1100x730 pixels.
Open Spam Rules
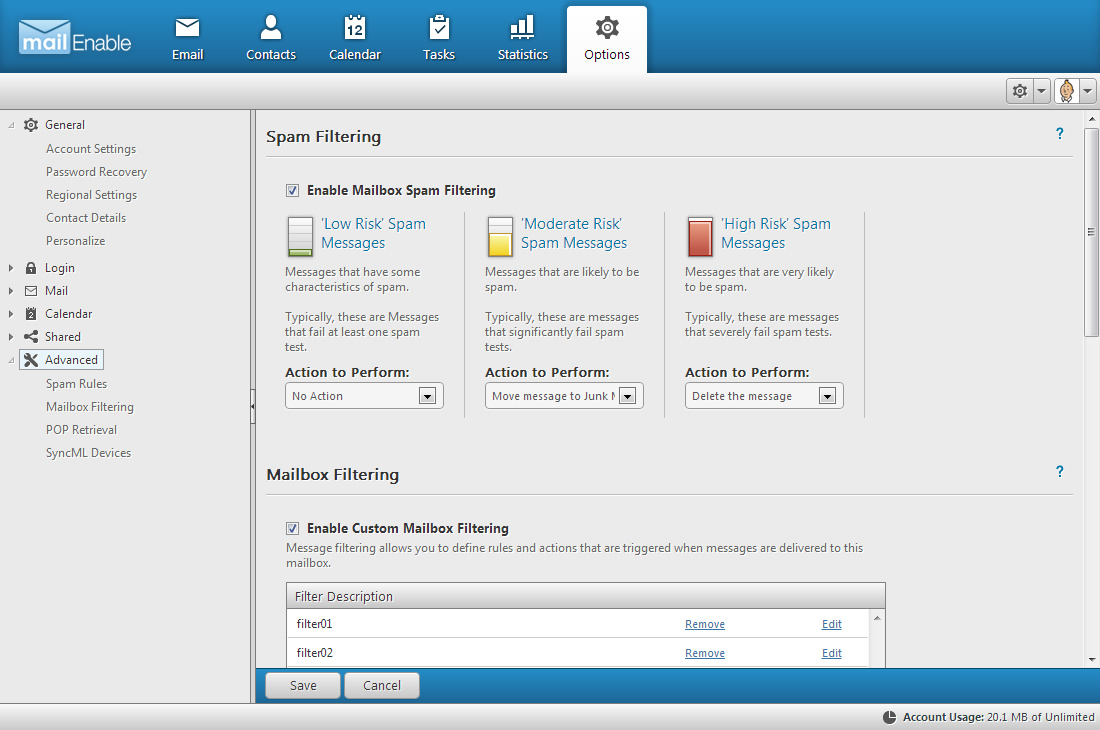[76, 384]
